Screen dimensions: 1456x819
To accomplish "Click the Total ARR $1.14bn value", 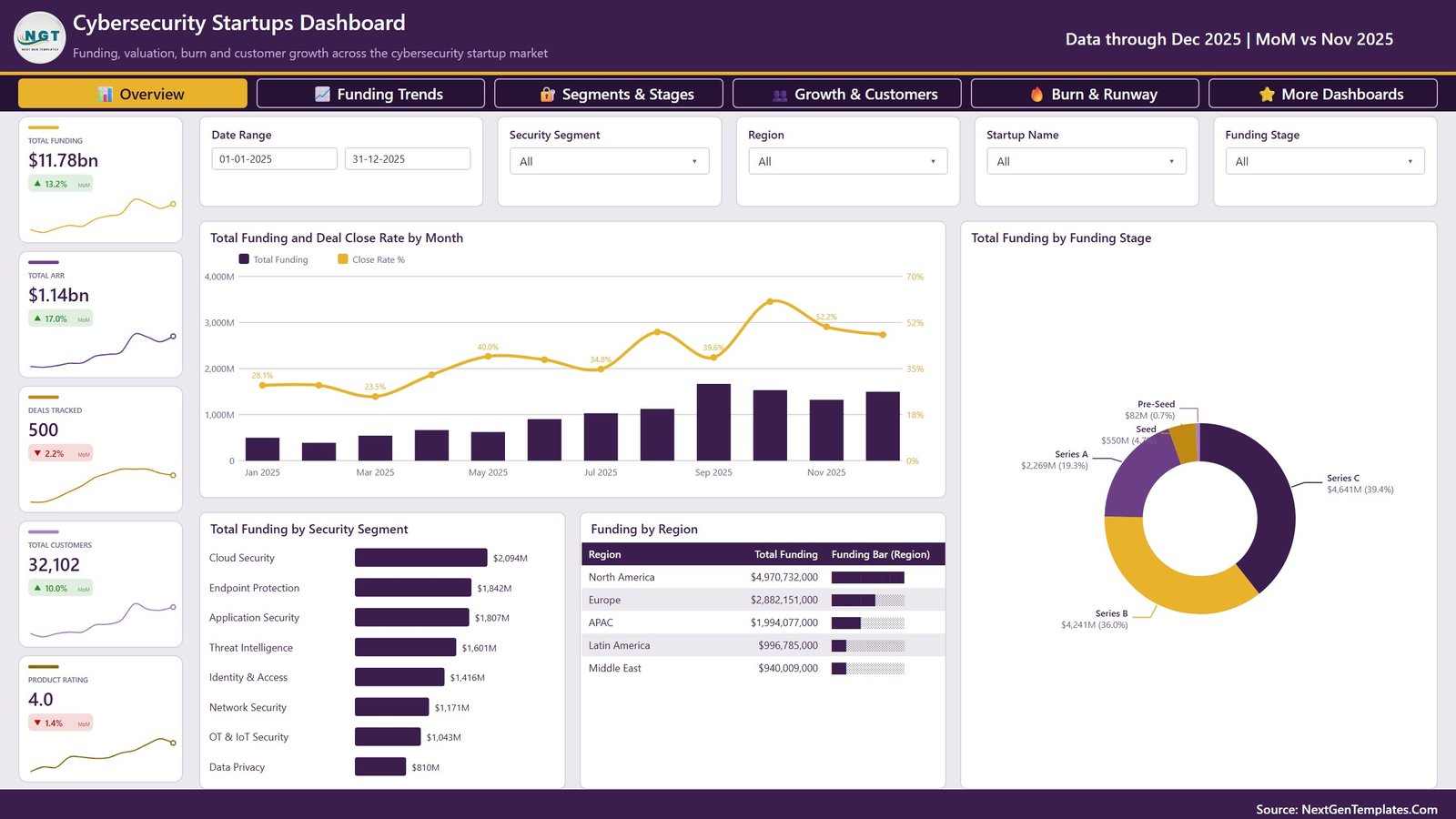I will pyautogui.click(x=58, y=295).
